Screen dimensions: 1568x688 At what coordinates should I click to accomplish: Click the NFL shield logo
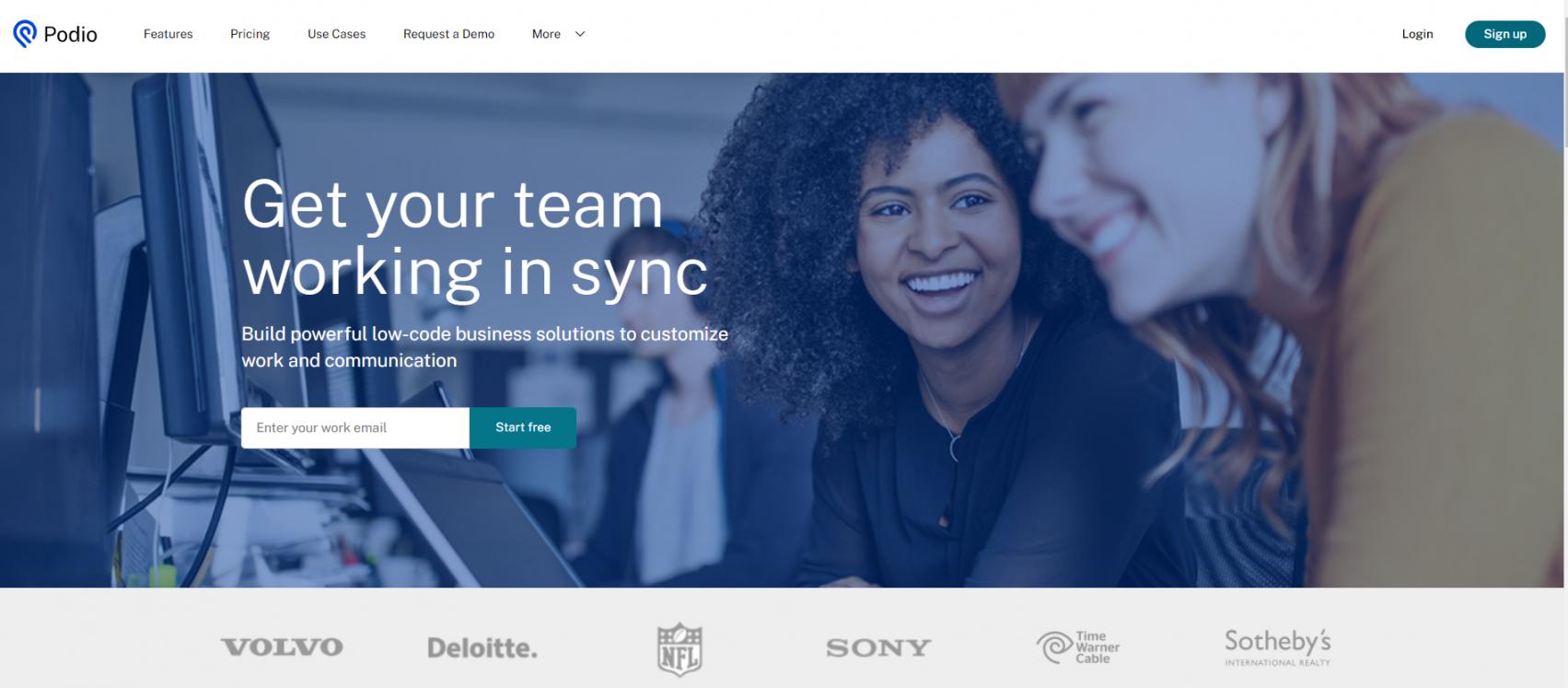pyautogui.click(x=679, y=649)
